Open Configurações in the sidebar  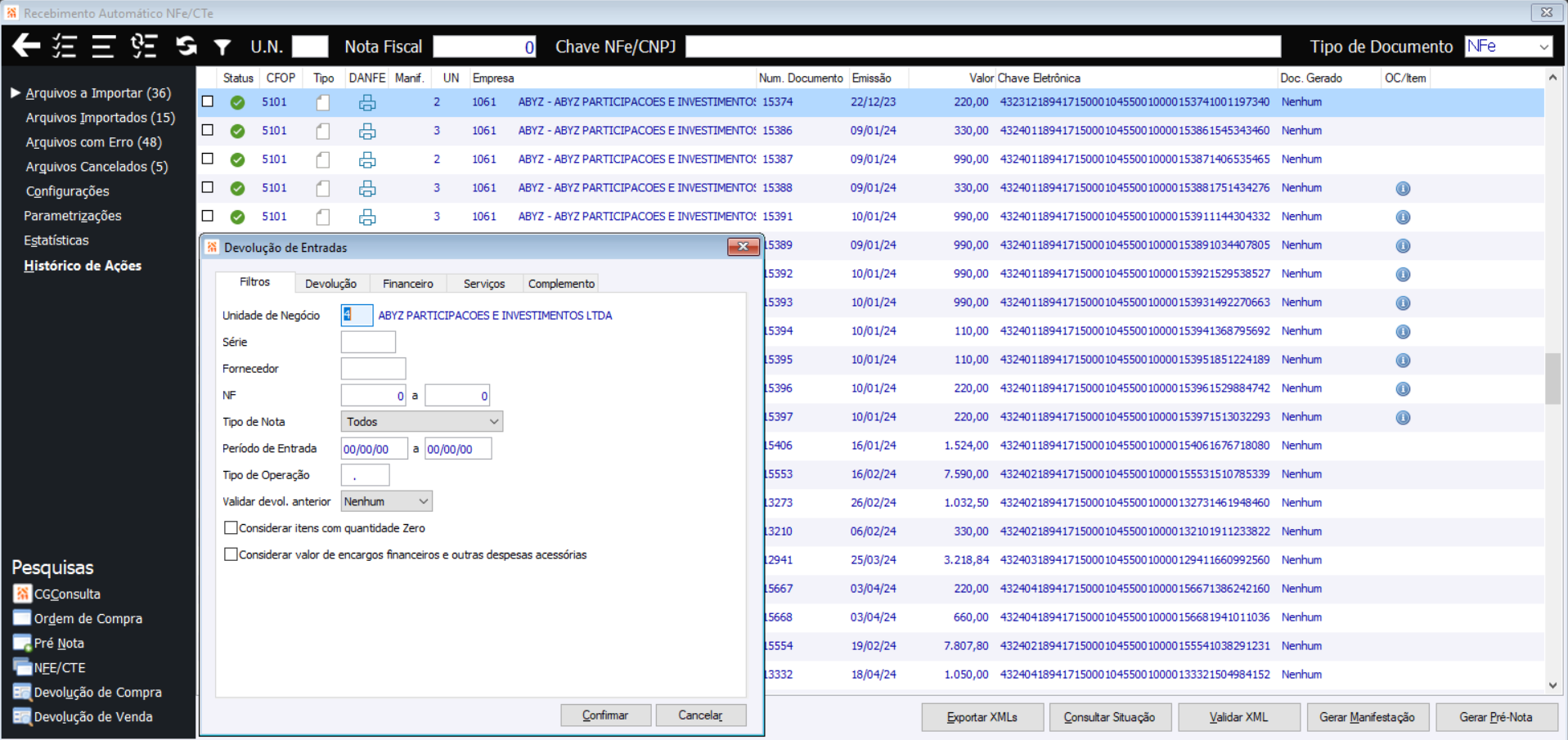tap(67, 191)
